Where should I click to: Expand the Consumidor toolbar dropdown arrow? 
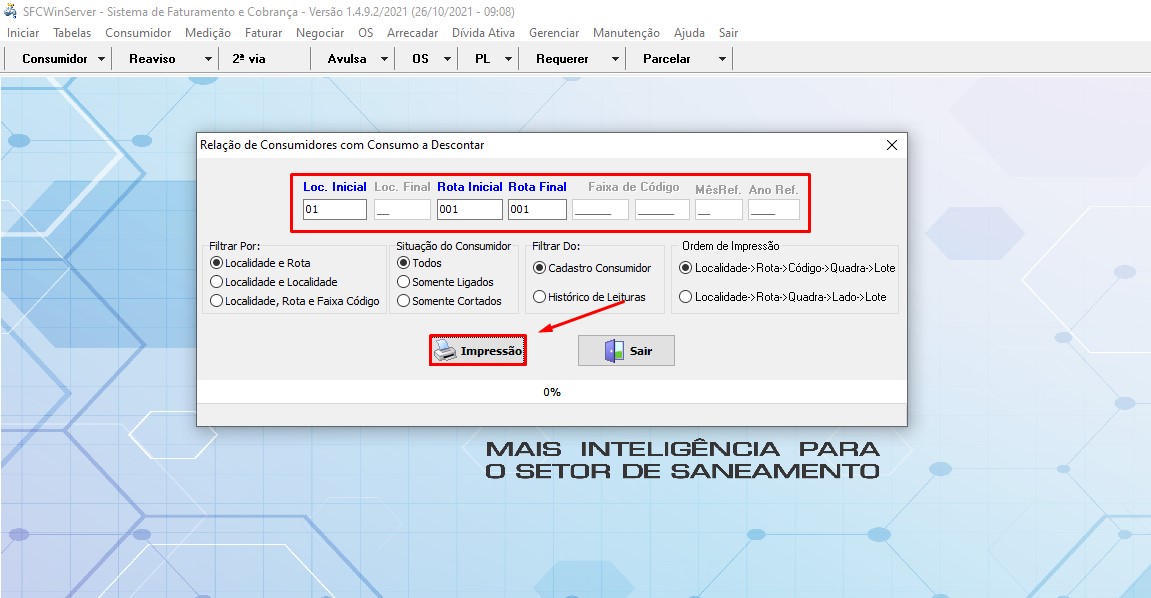point(102,59)
